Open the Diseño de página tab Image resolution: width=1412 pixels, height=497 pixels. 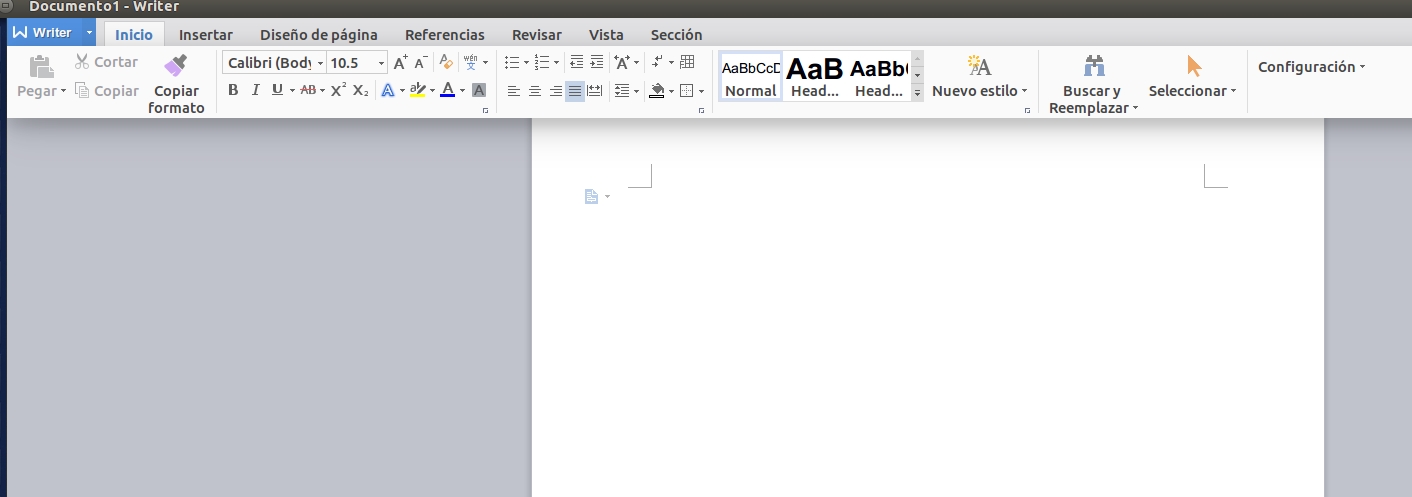pos(319,34)
